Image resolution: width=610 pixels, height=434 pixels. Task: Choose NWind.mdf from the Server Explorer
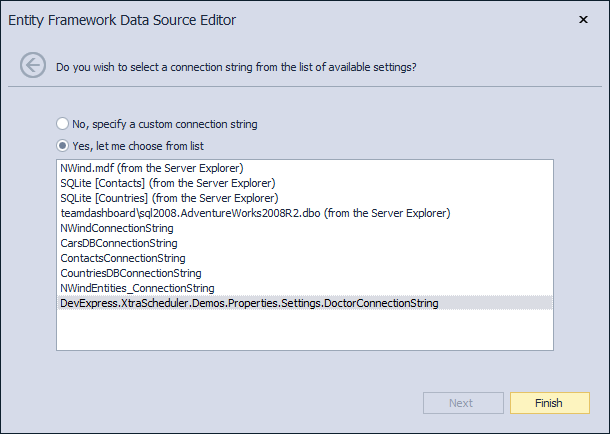tap(152, 168)
